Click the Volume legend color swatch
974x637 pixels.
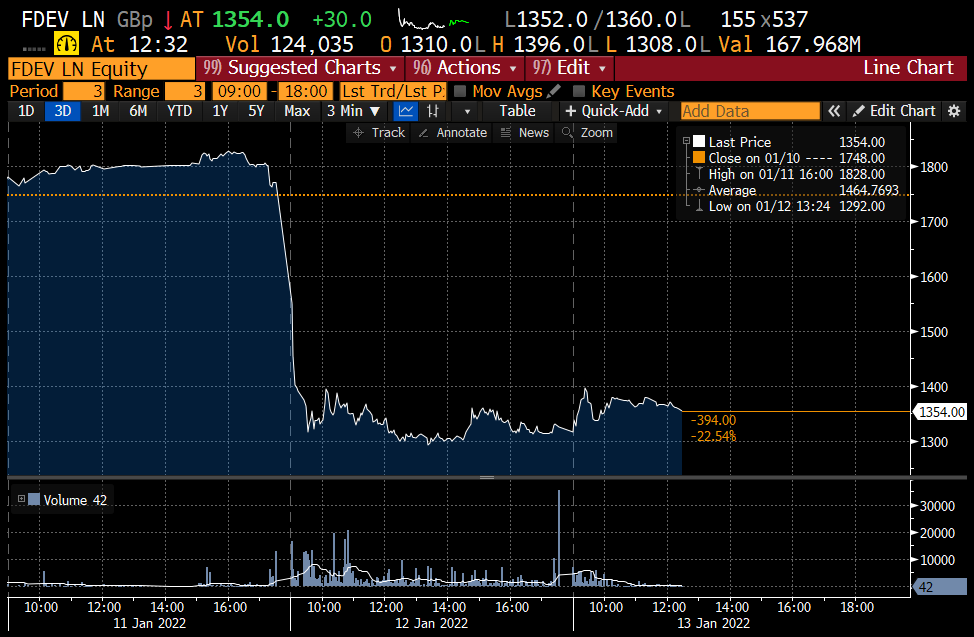coord(34,500)
